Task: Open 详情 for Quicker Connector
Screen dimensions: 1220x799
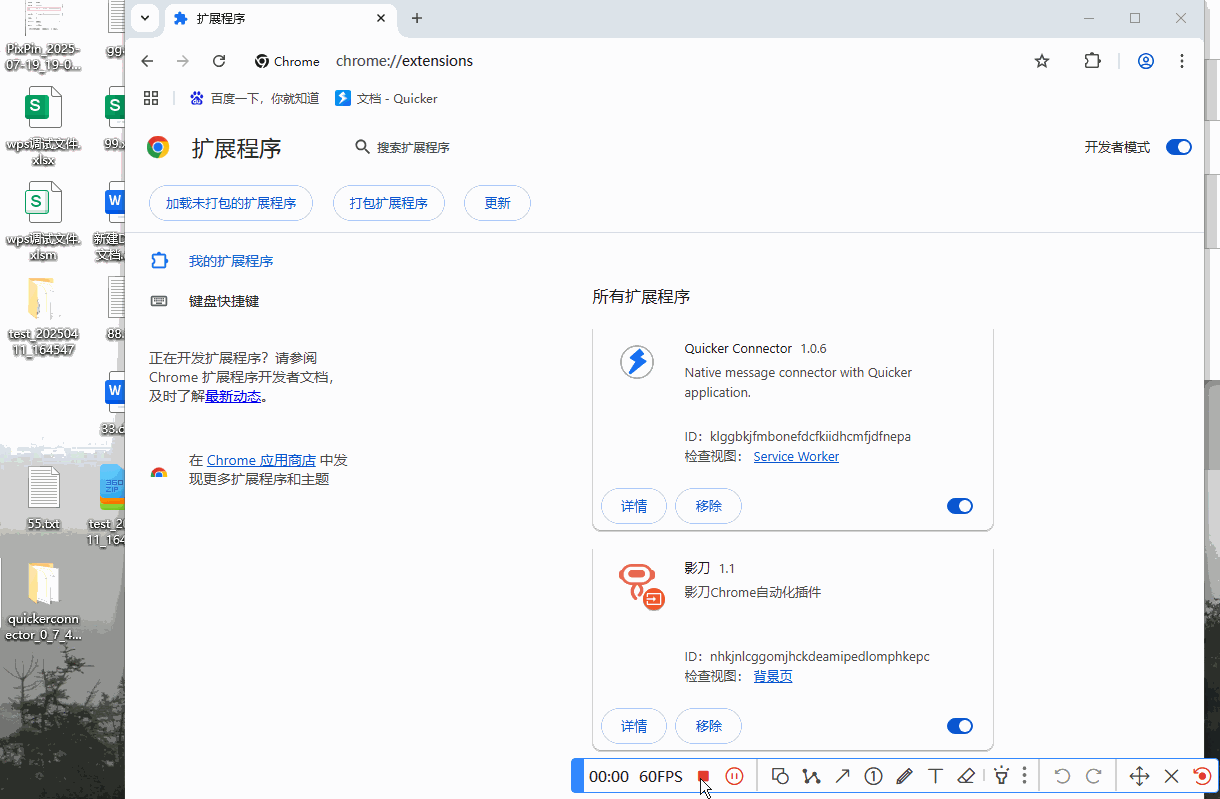Action: pos(634,506)
